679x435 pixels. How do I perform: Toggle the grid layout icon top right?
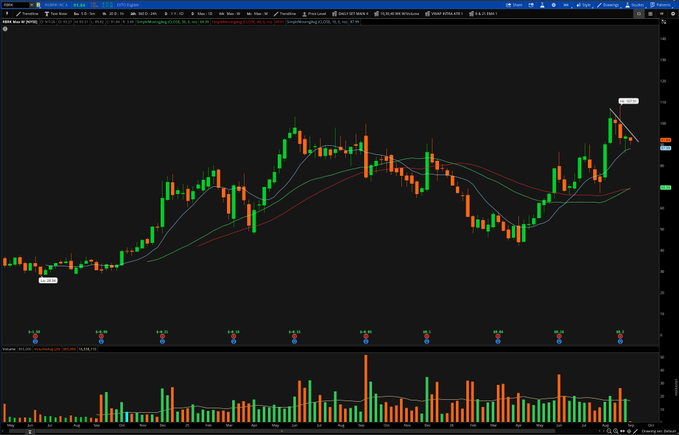pyautogui.click(x=650, y=14)
